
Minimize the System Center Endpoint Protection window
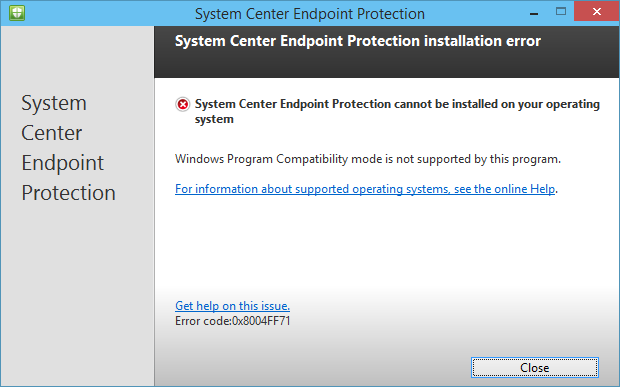point(534,14)
